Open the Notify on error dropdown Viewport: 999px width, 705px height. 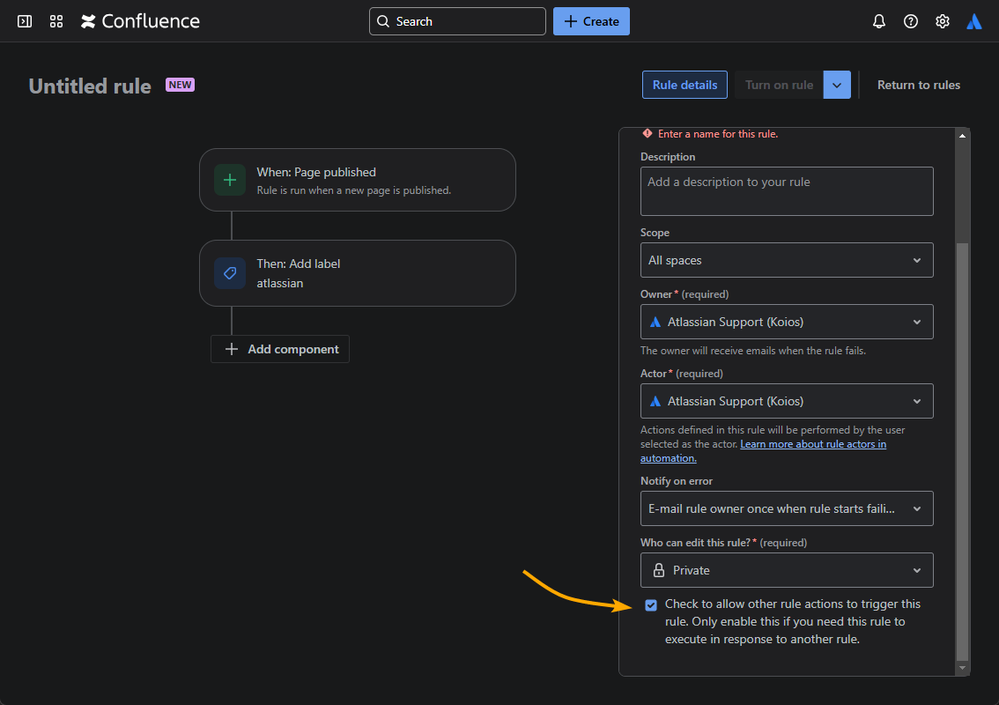point(787,508)
